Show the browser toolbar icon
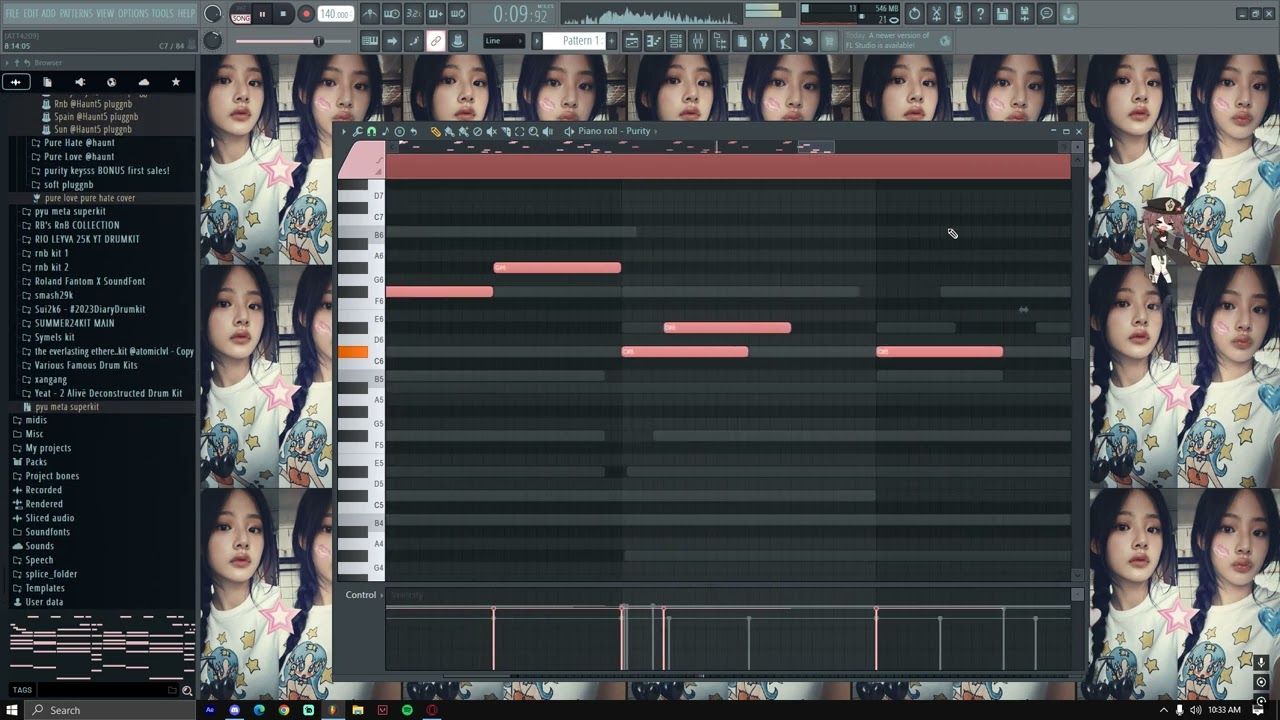Viewport: 1280px width, 720px height. tap(720, 41)
